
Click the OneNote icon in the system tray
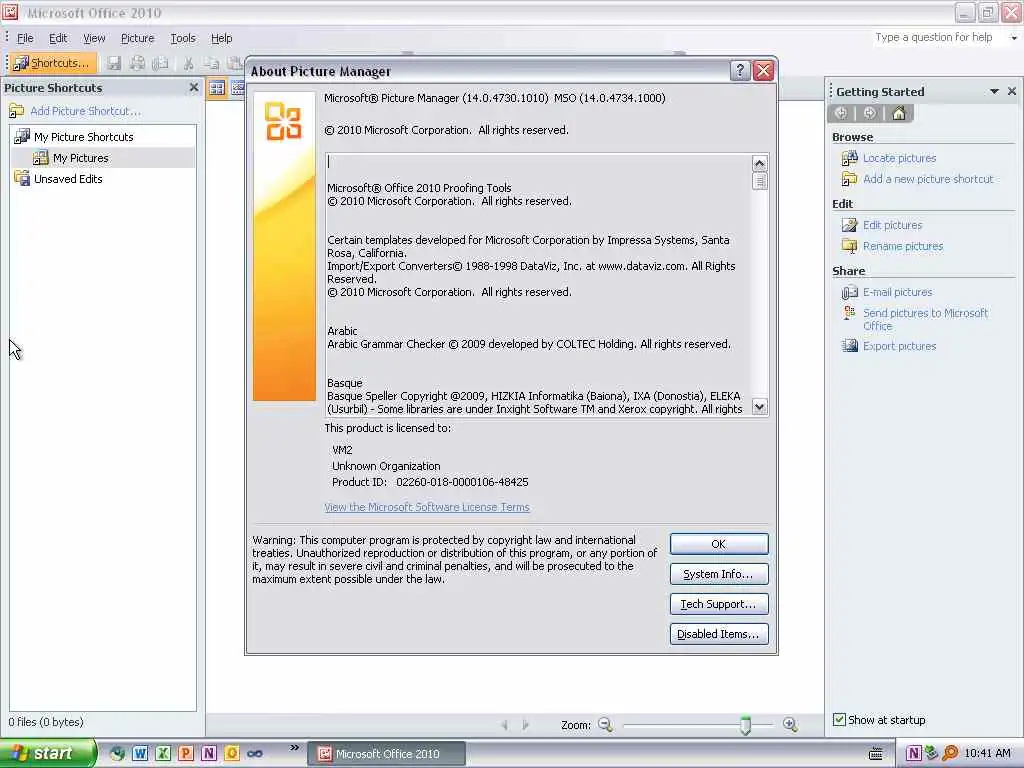913,754
